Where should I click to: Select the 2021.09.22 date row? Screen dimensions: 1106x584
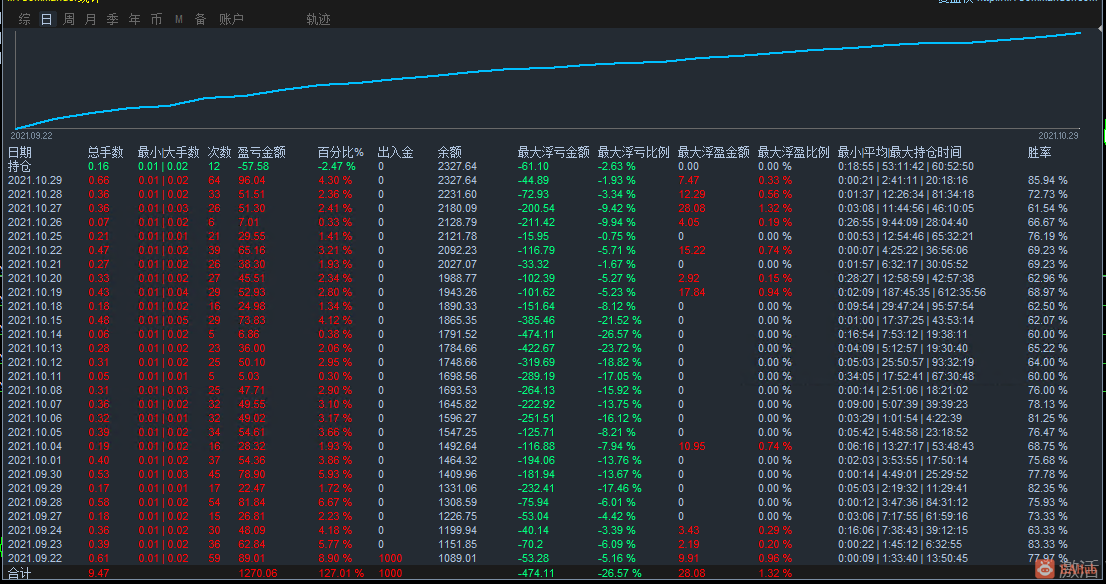pos(35,558)
